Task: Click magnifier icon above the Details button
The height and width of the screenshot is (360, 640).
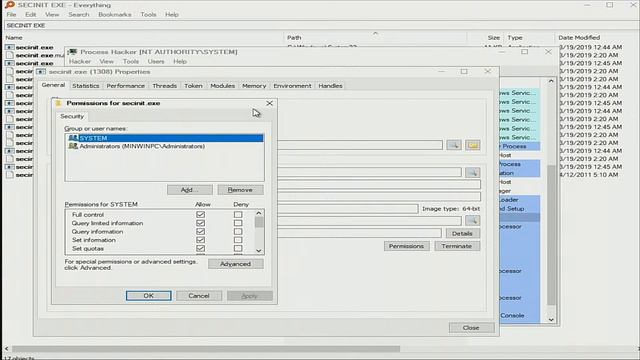Action: click(472, 220)
